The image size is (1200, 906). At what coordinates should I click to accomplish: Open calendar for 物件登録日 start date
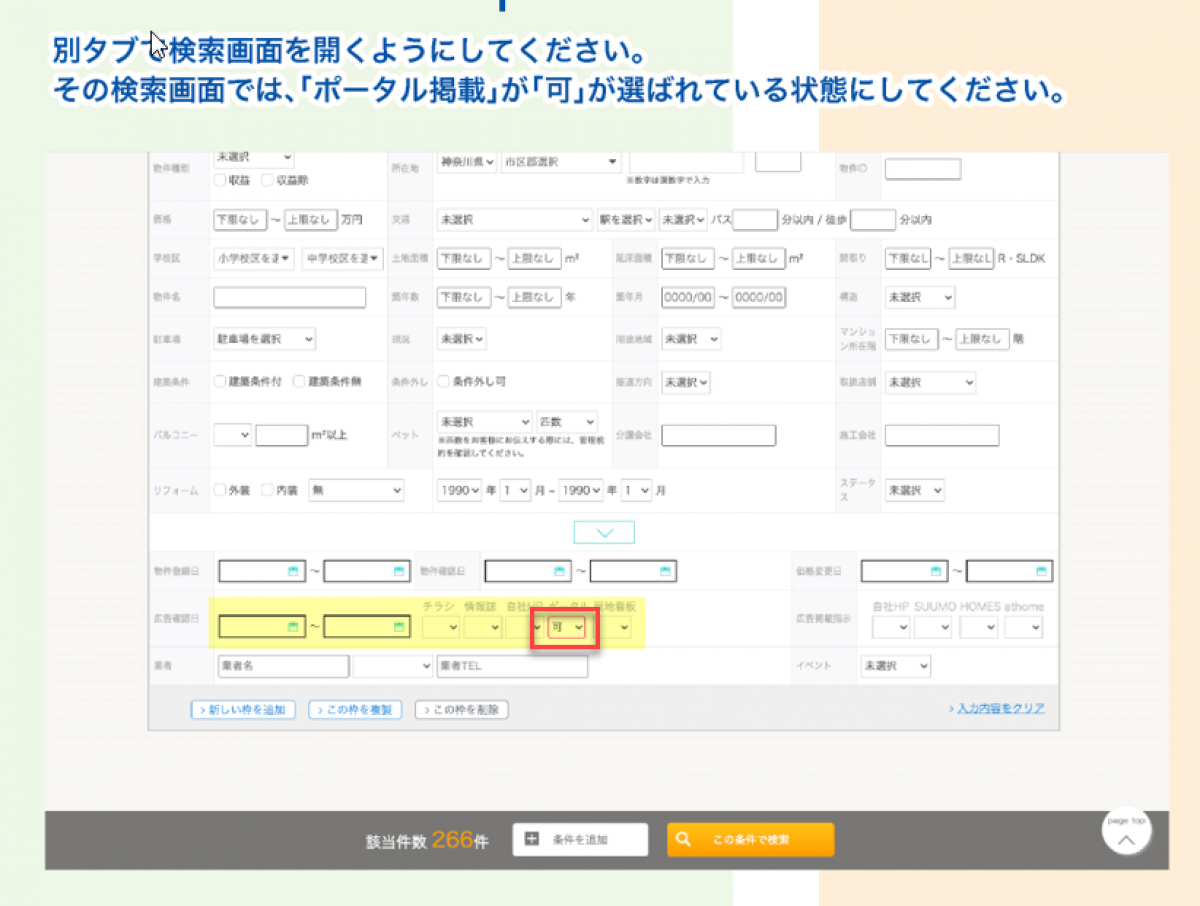pyautogui.click(x=294, y=571)
